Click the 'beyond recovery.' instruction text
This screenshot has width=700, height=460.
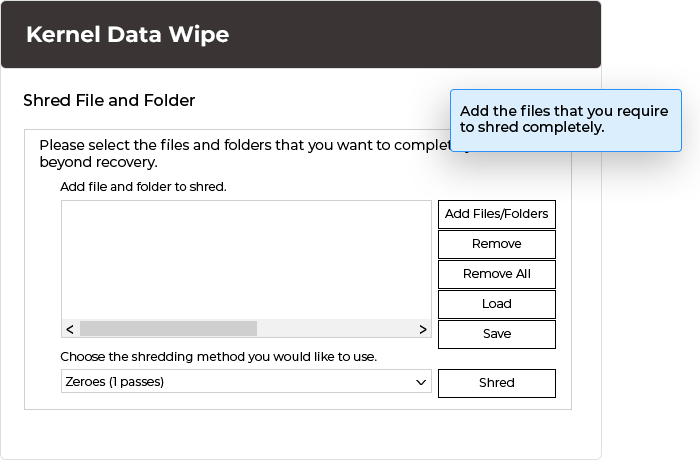[98, 162]
